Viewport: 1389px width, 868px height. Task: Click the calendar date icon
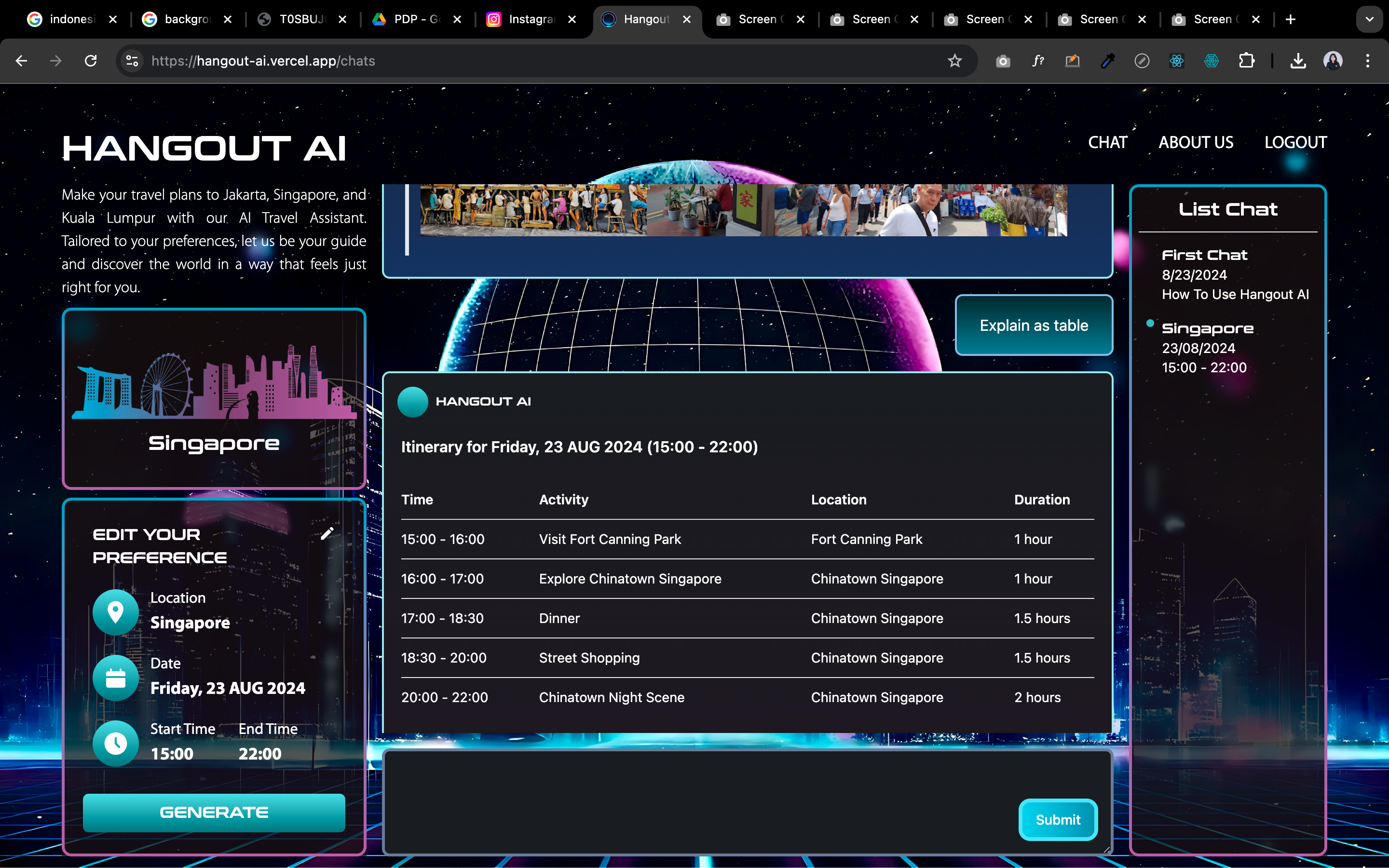115,678
